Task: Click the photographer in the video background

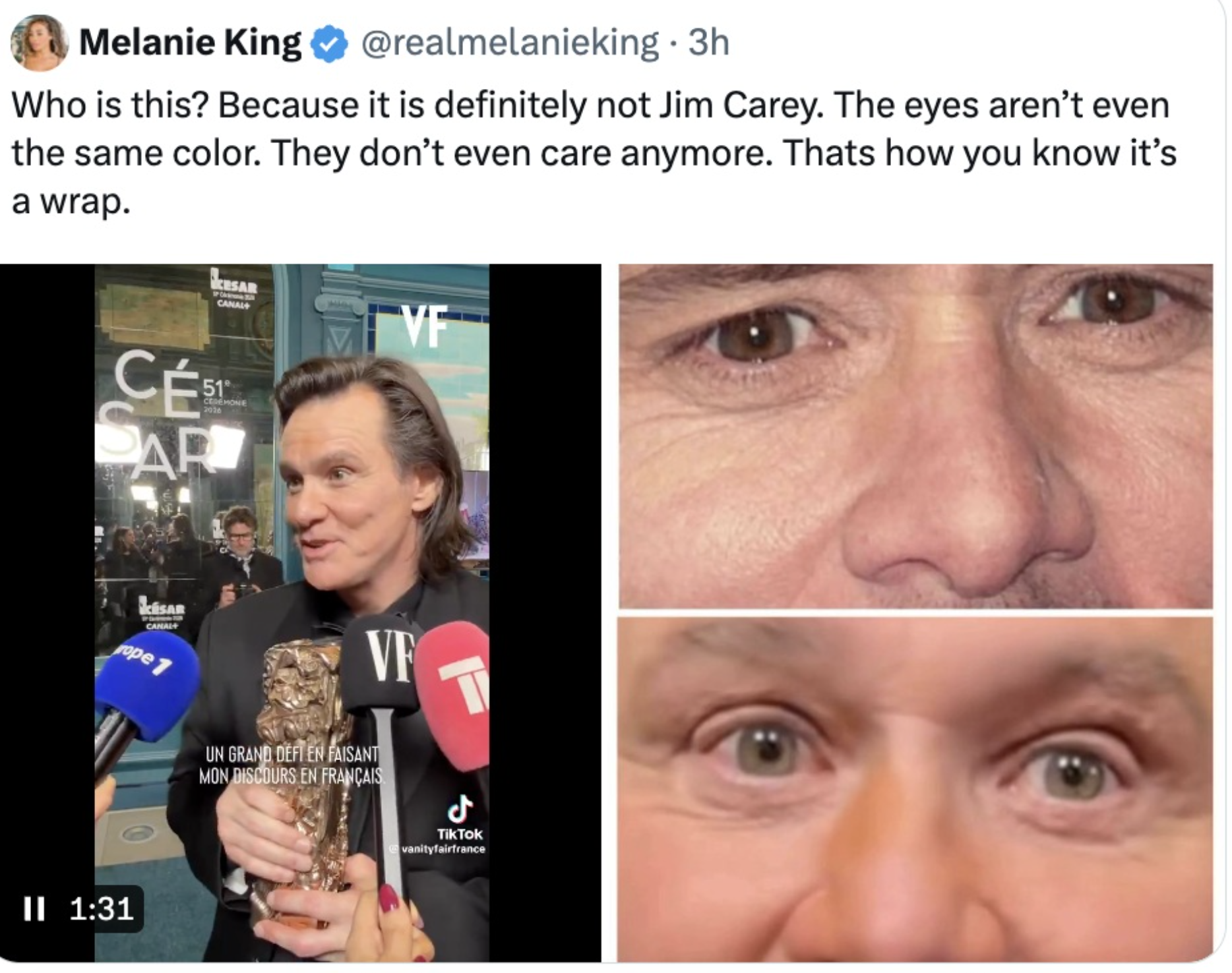Action: (x=241, y=554)
